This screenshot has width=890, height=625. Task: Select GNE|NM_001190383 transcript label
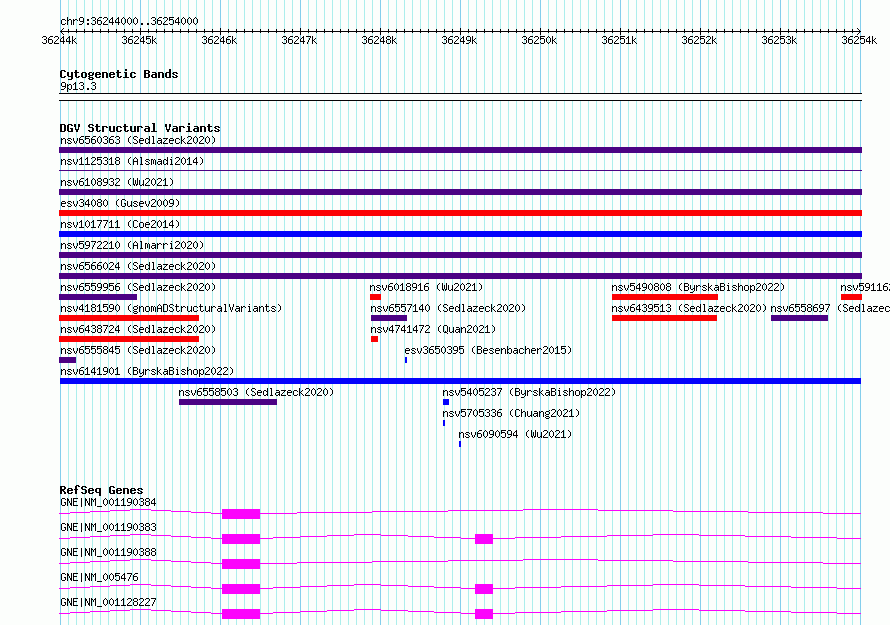coord(108,527)
